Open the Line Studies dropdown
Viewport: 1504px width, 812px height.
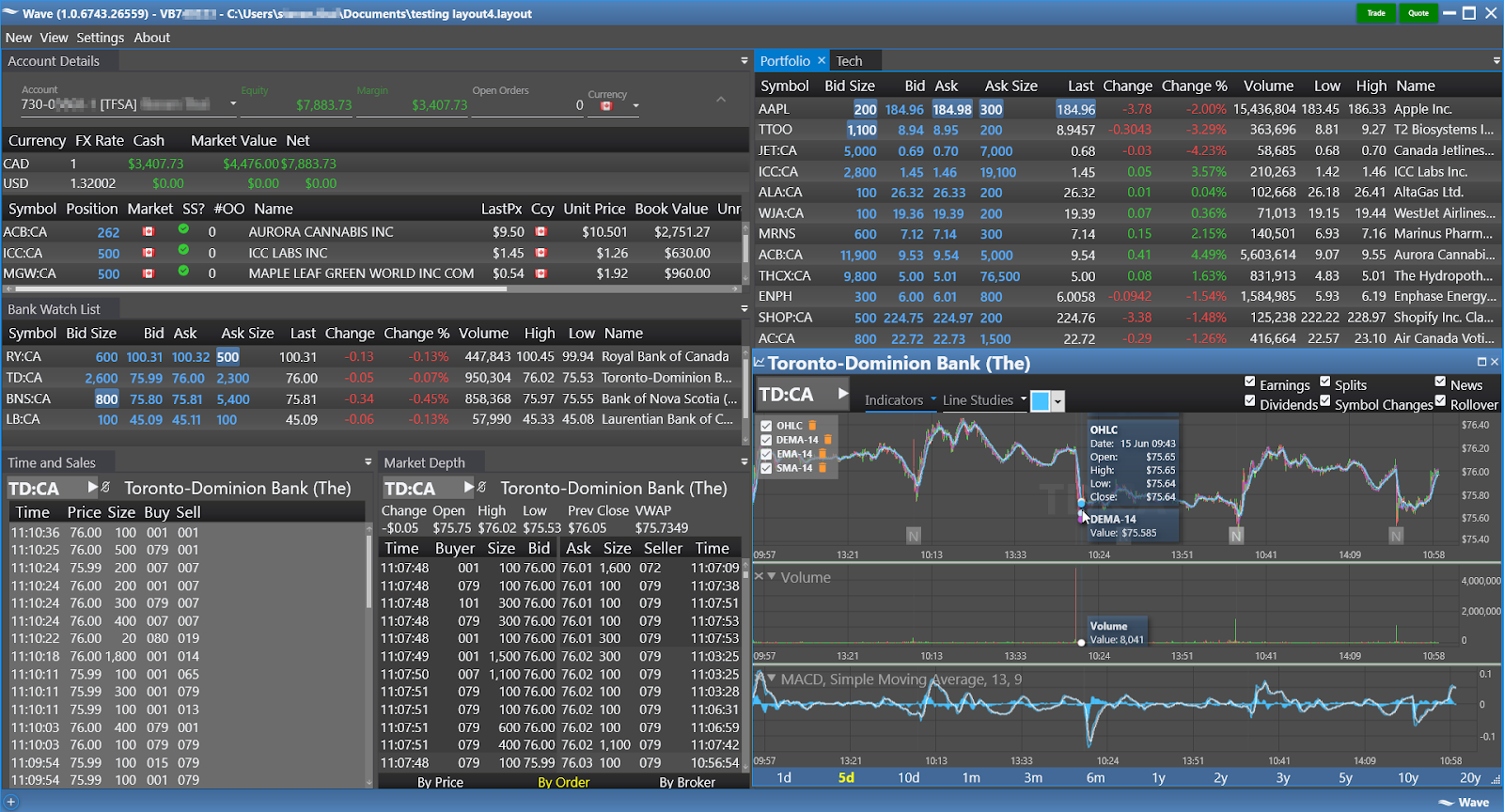point(984,399)
